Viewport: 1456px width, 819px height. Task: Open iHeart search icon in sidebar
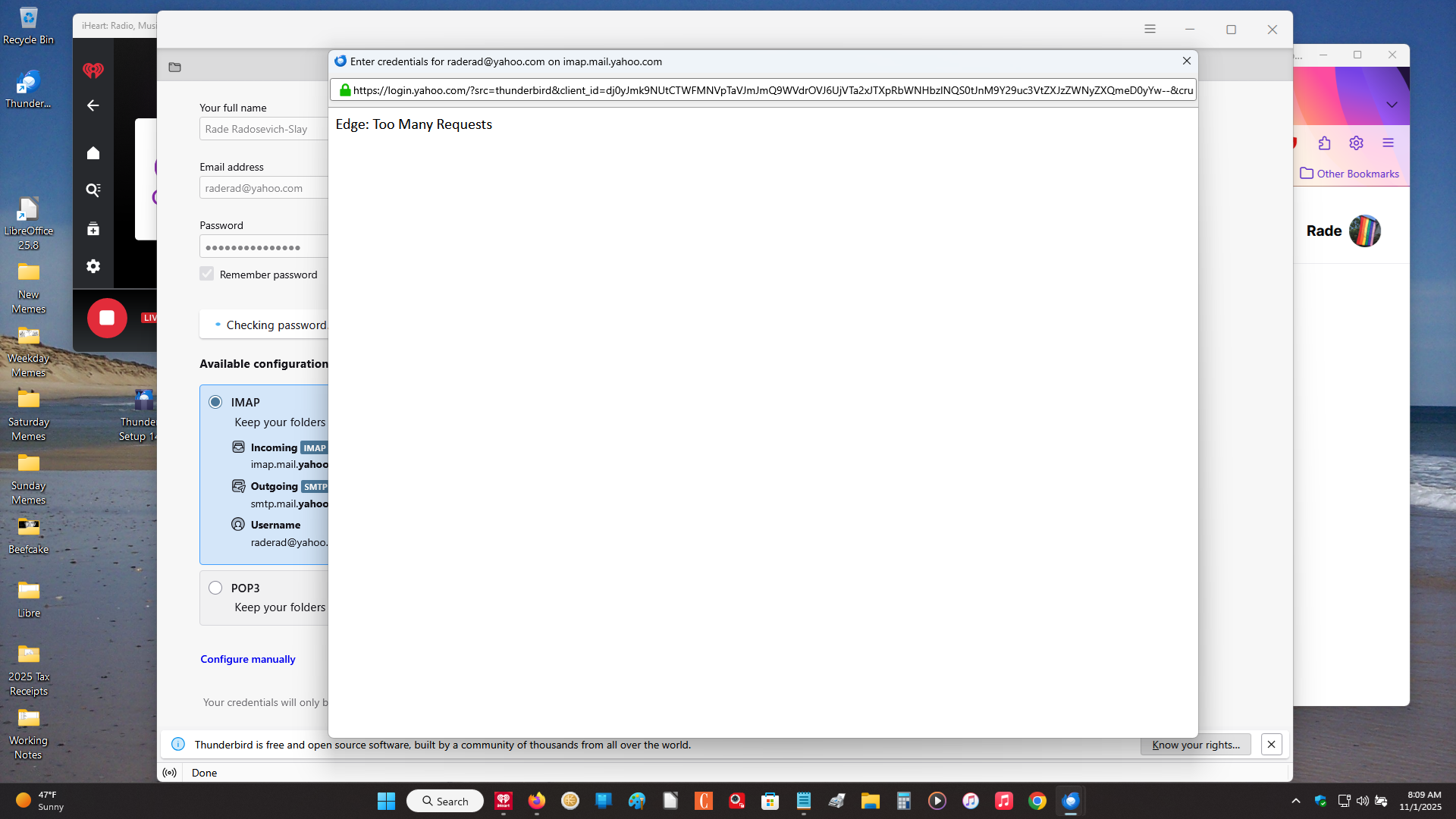point(93,190)
